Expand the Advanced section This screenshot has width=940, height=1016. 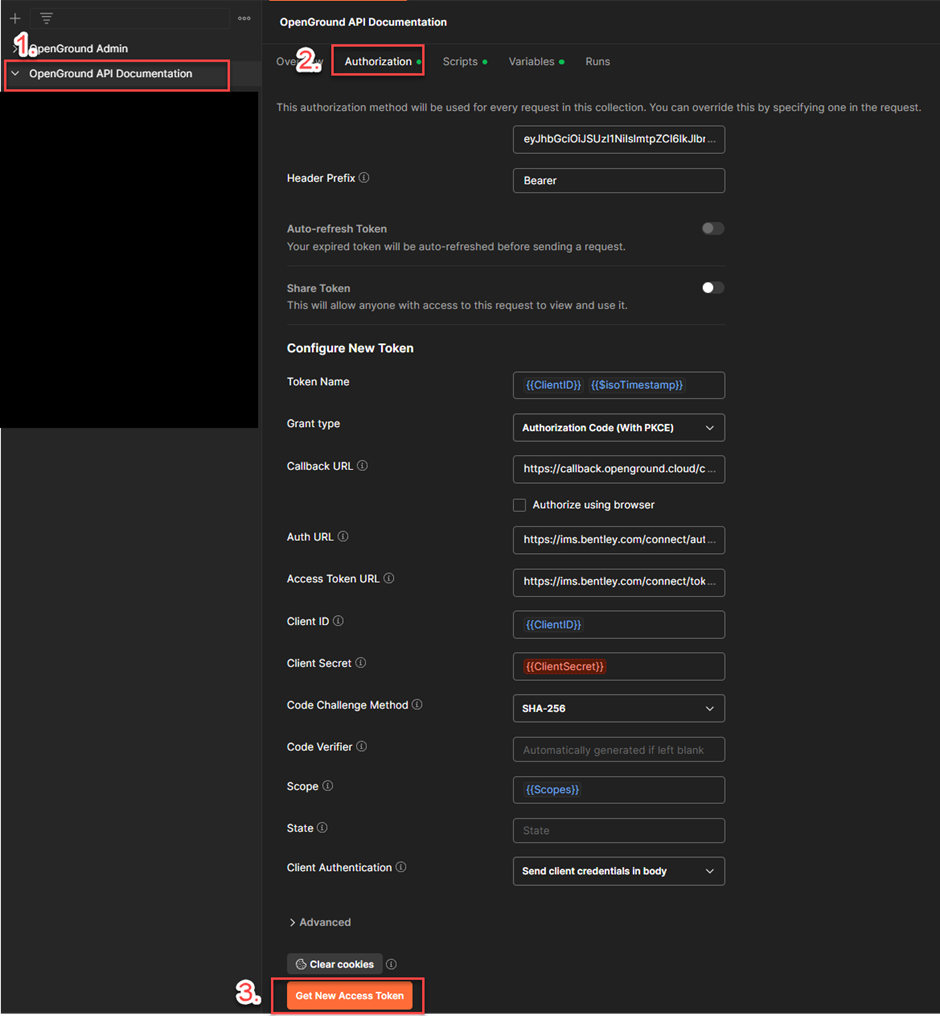pyautogui.click(x=320, y=922)
